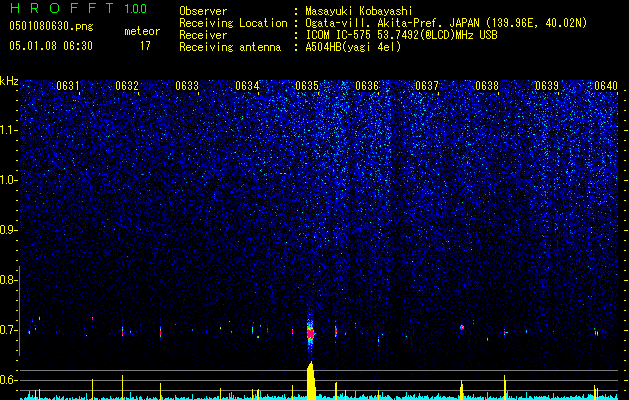Click the 0.6 kHz axis label
This screenshot has width=629, height=400.
point(7,380)
